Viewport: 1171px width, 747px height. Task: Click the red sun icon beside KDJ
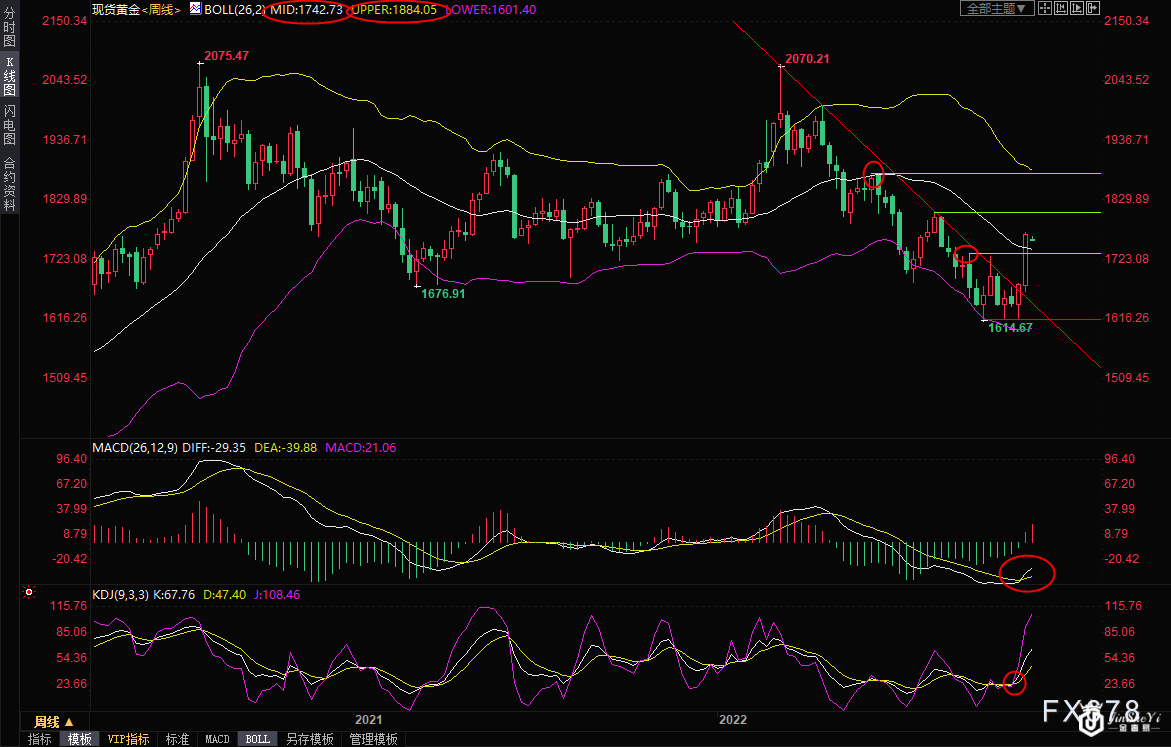[30, 593]
